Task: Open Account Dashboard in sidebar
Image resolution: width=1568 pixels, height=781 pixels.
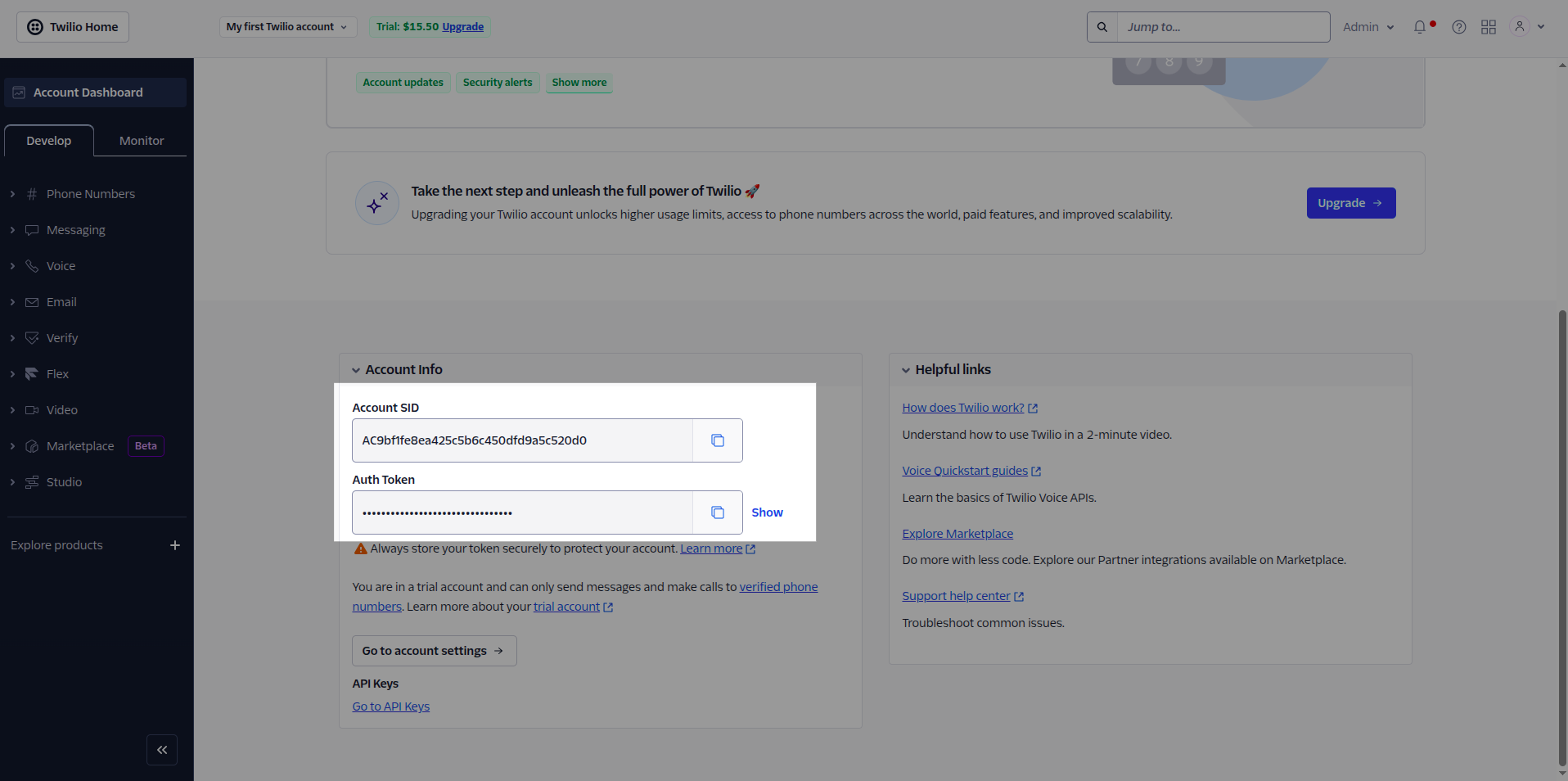Action: (95, 93)
